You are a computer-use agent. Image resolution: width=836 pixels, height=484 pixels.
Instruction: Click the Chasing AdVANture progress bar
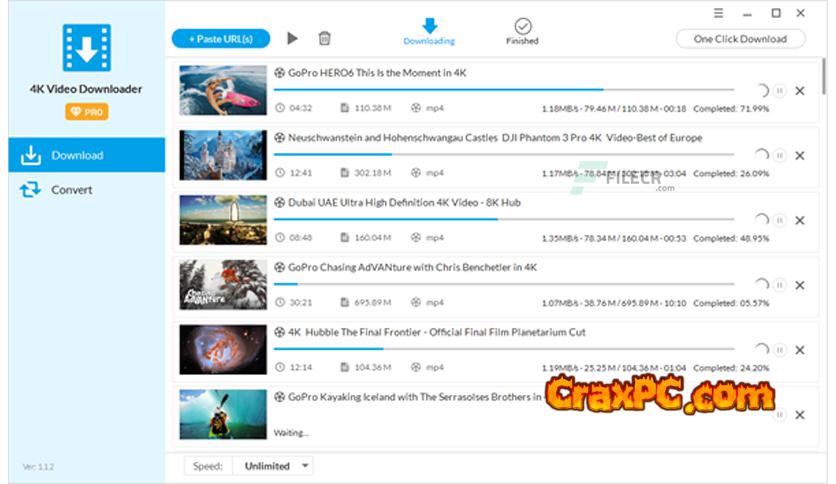[504, 284]
